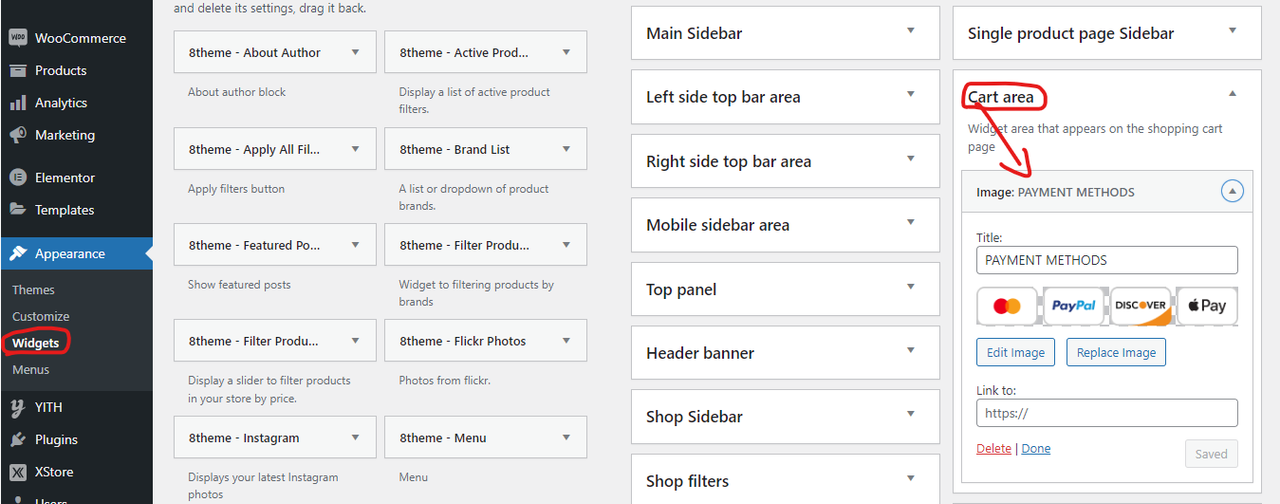
Task: Click the Delete widget link
Action: [993, 449]
